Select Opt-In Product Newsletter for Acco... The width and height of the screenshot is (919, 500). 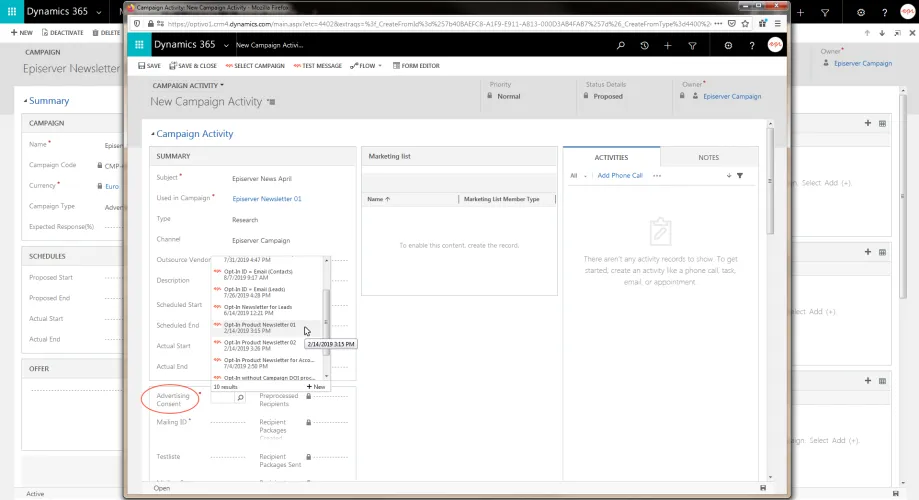click(267, 363)
